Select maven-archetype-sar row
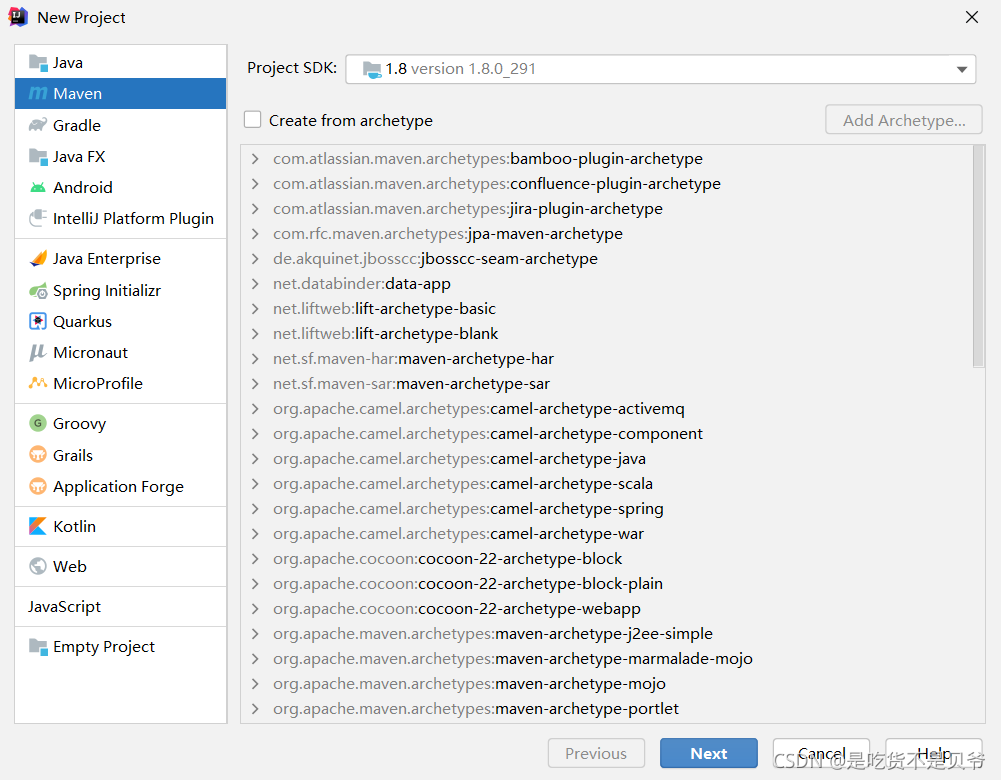Screen dimensions: 1001x780 [606, 384]
